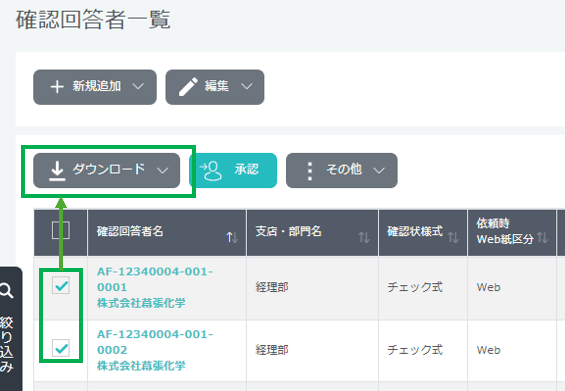Click 確認状様式 column header text
This screenshot has height=391, width=565.
click(x=415, y=231)
